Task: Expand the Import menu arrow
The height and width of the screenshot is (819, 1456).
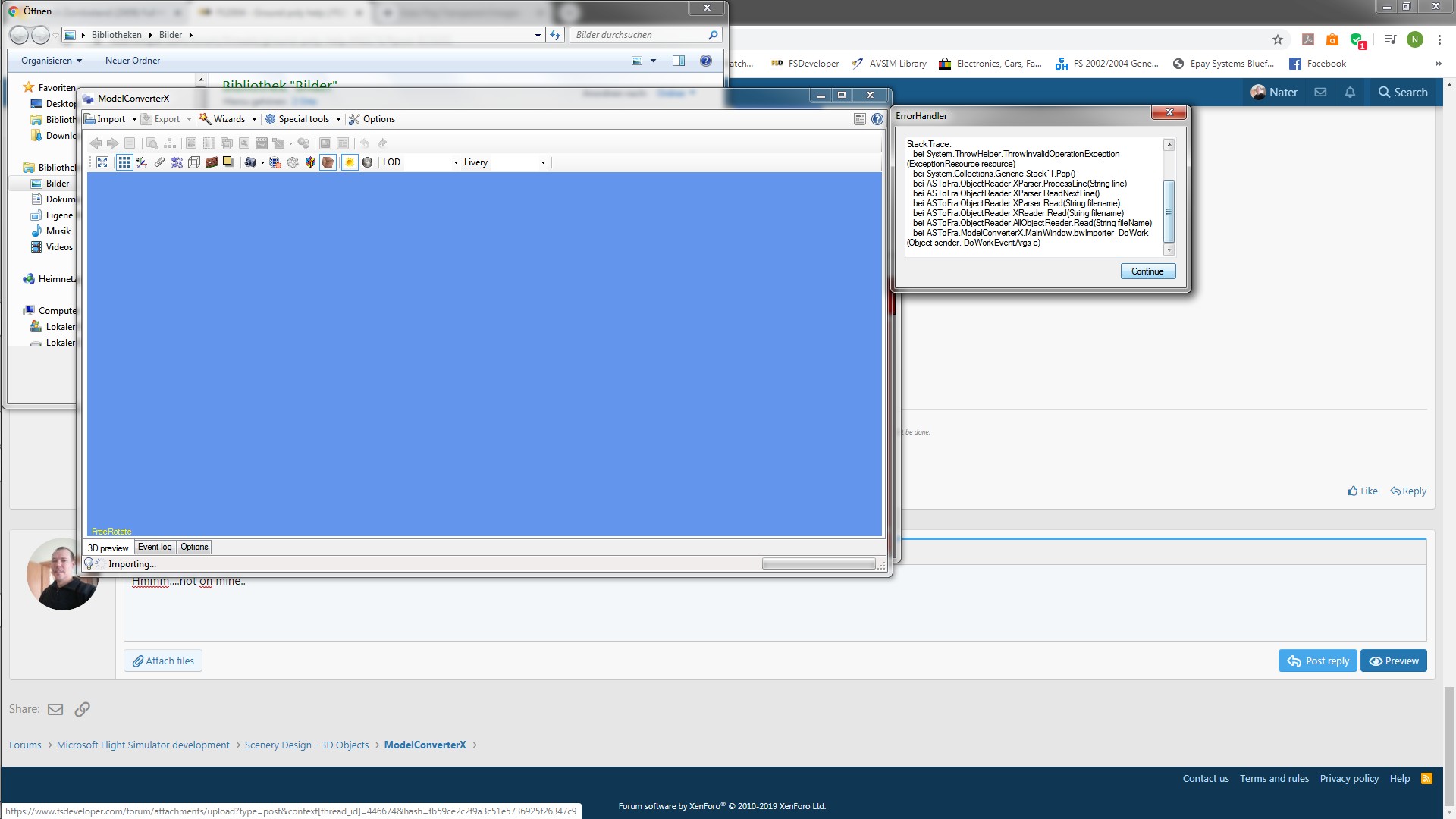Action: (x=134, y=119)
